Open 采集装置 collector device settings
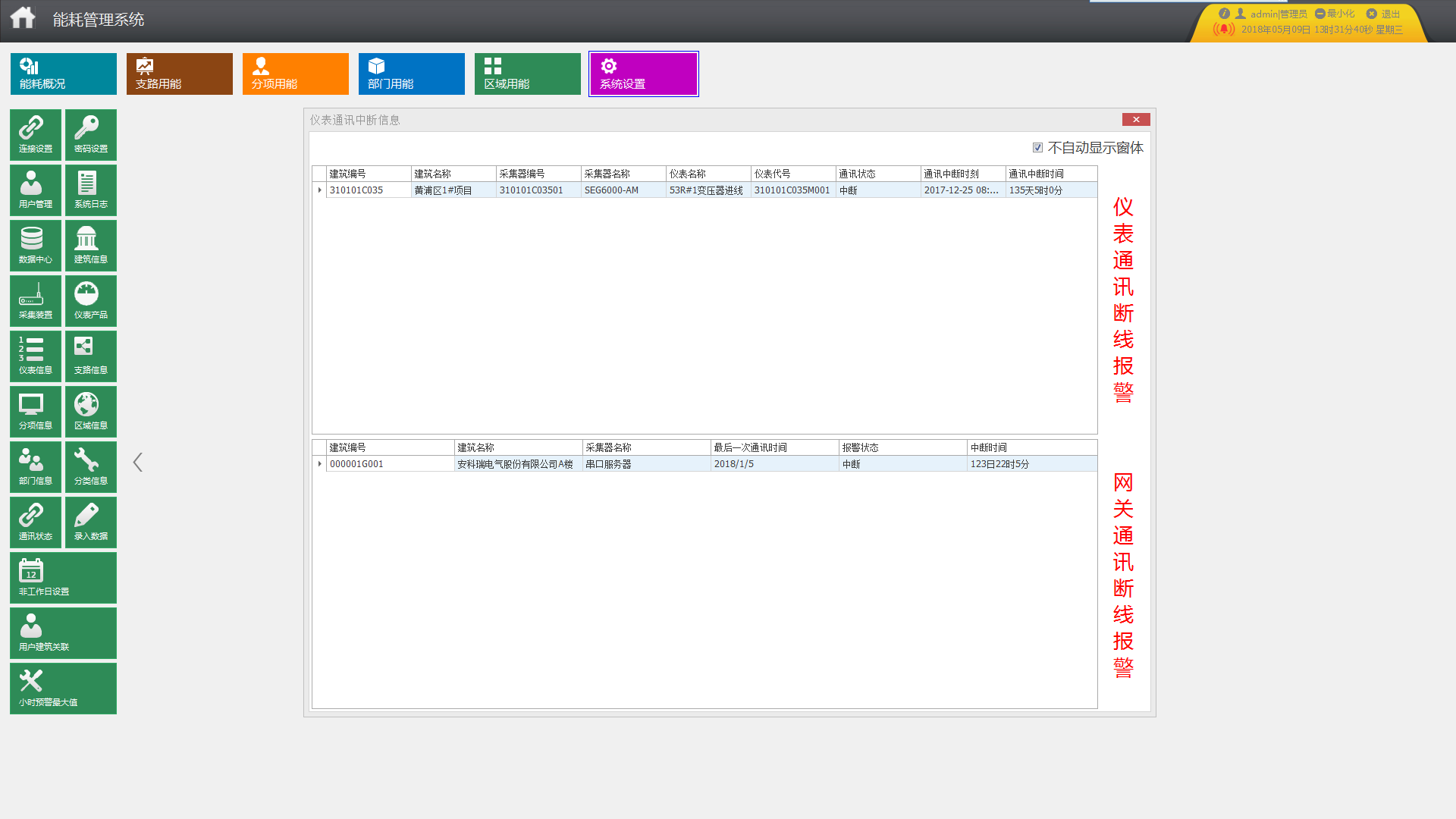 tap(35, 300)
